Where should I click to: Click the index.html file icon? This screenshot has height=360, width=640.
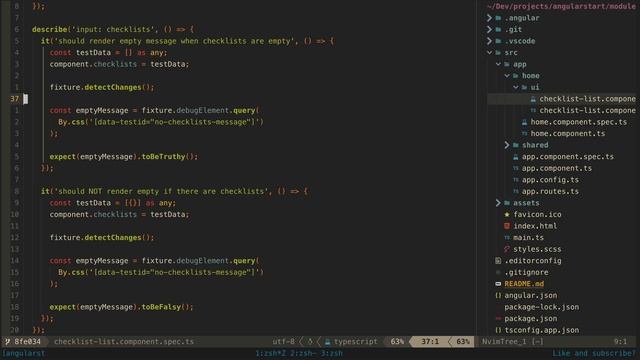(x=507, y=226)
